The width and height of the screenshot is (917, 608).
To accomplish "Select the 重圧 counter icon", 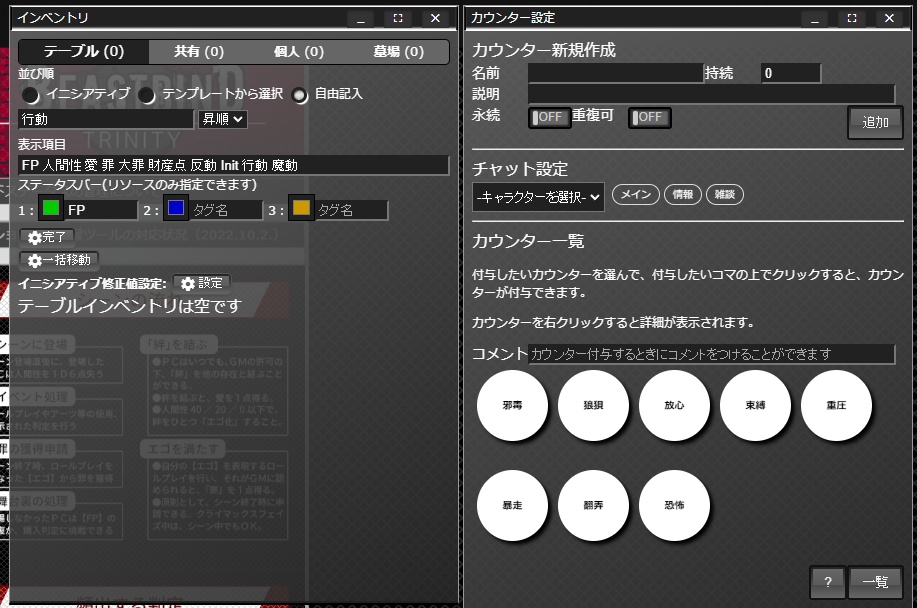I will [836, 405].
